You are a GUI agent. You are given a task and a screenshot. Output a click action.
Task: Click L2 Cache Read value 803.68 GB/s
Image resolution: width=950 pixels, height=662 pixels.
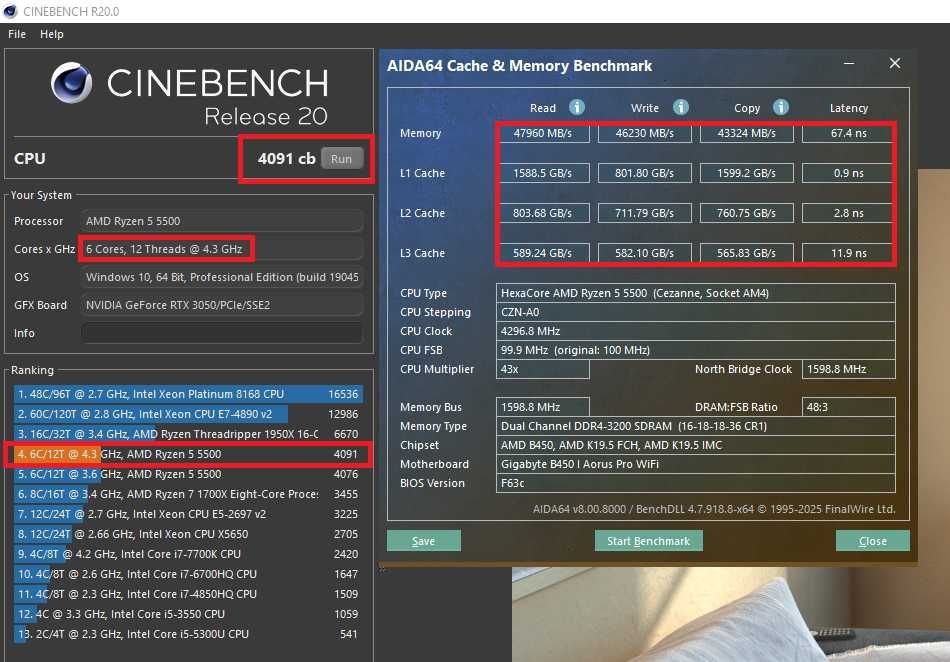(543, 213)
